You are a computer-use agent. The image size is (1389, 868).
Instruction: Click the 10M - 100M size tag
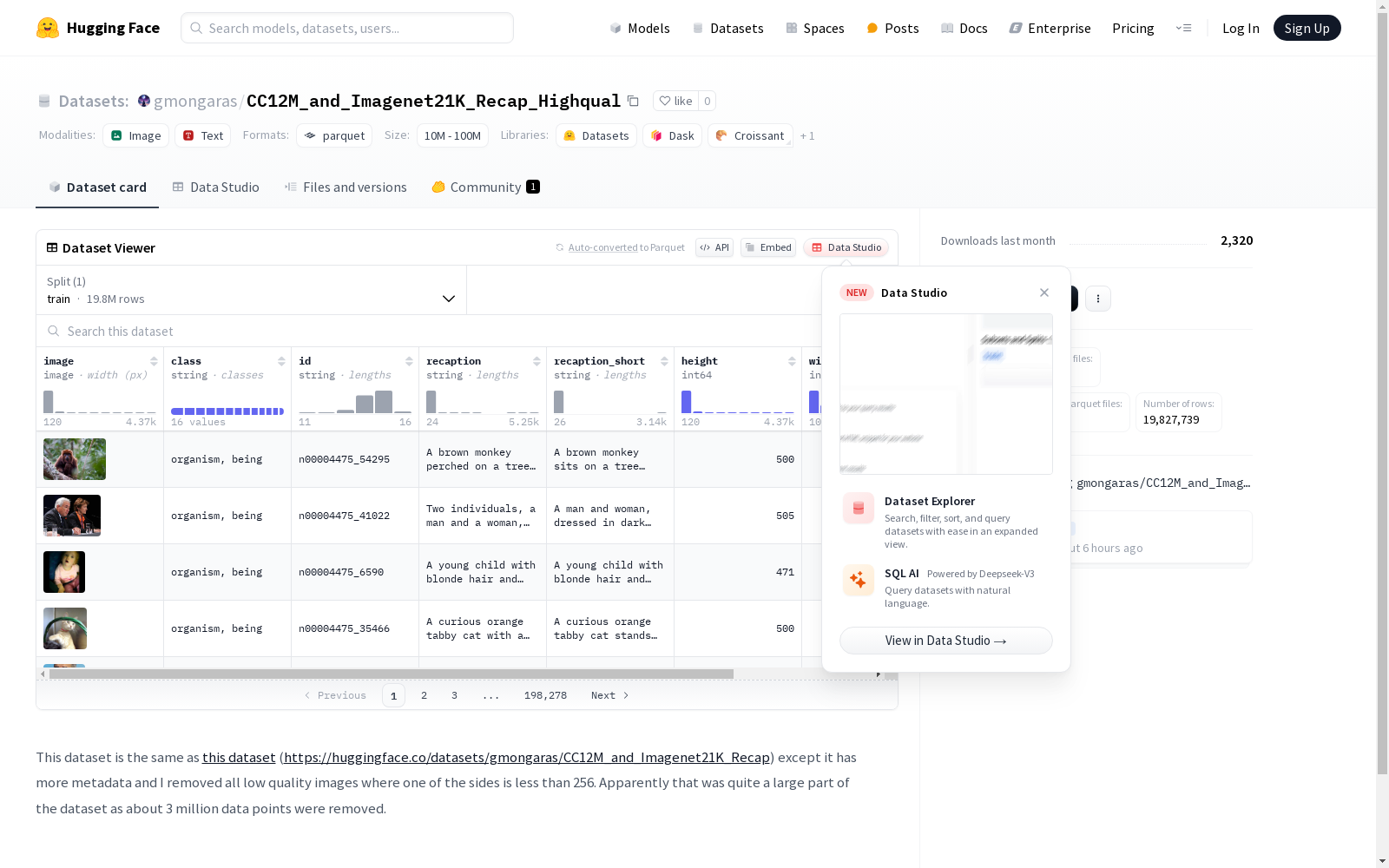pyautogui.click(x=452, y=135)
